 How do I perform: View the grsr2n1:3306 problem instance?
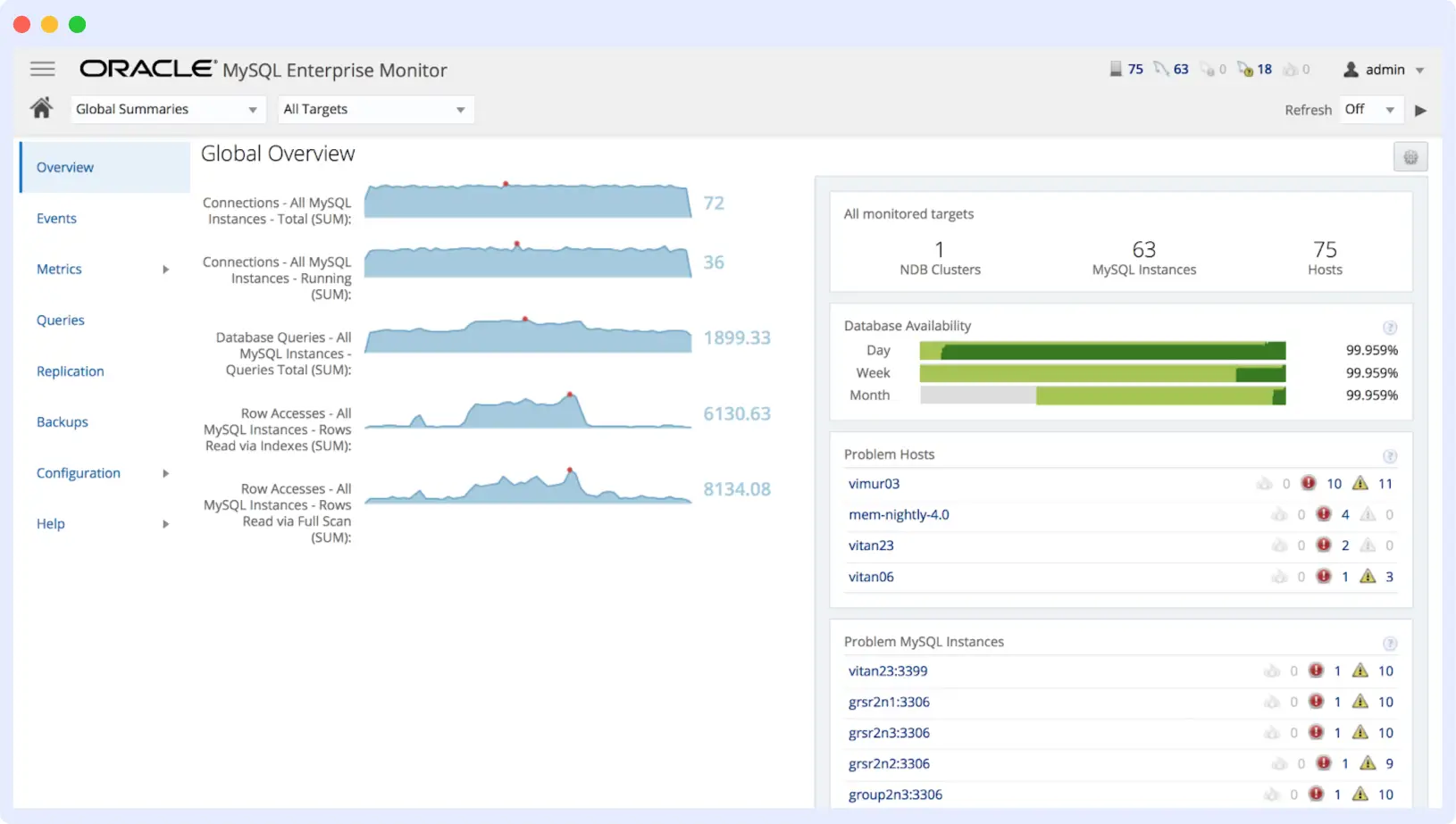[x=889, y=702]
